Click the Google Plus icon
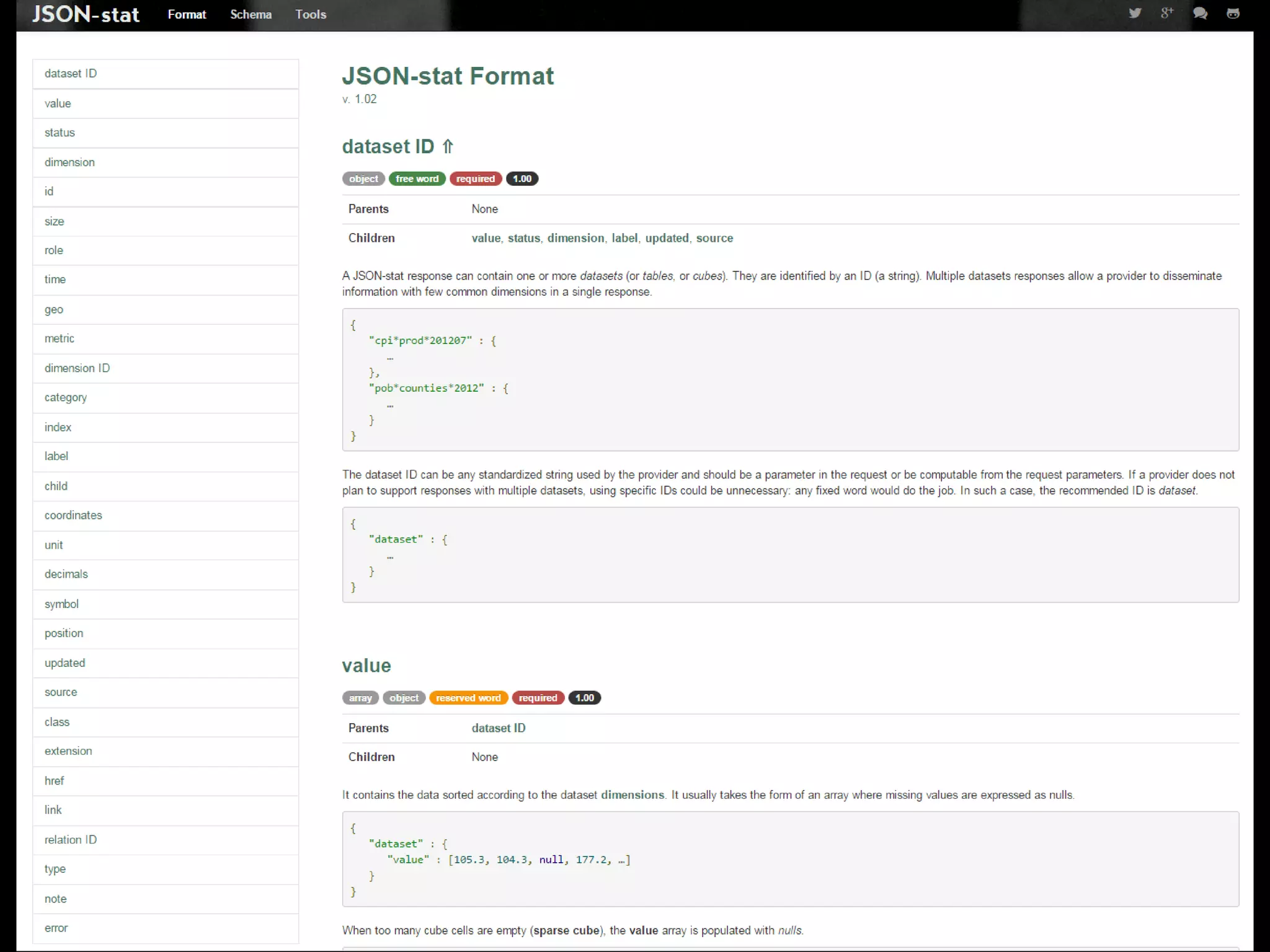Image resolution: width=1270 pixels, height=952 pixels. pyautogui.click(x=1167, y=13)
